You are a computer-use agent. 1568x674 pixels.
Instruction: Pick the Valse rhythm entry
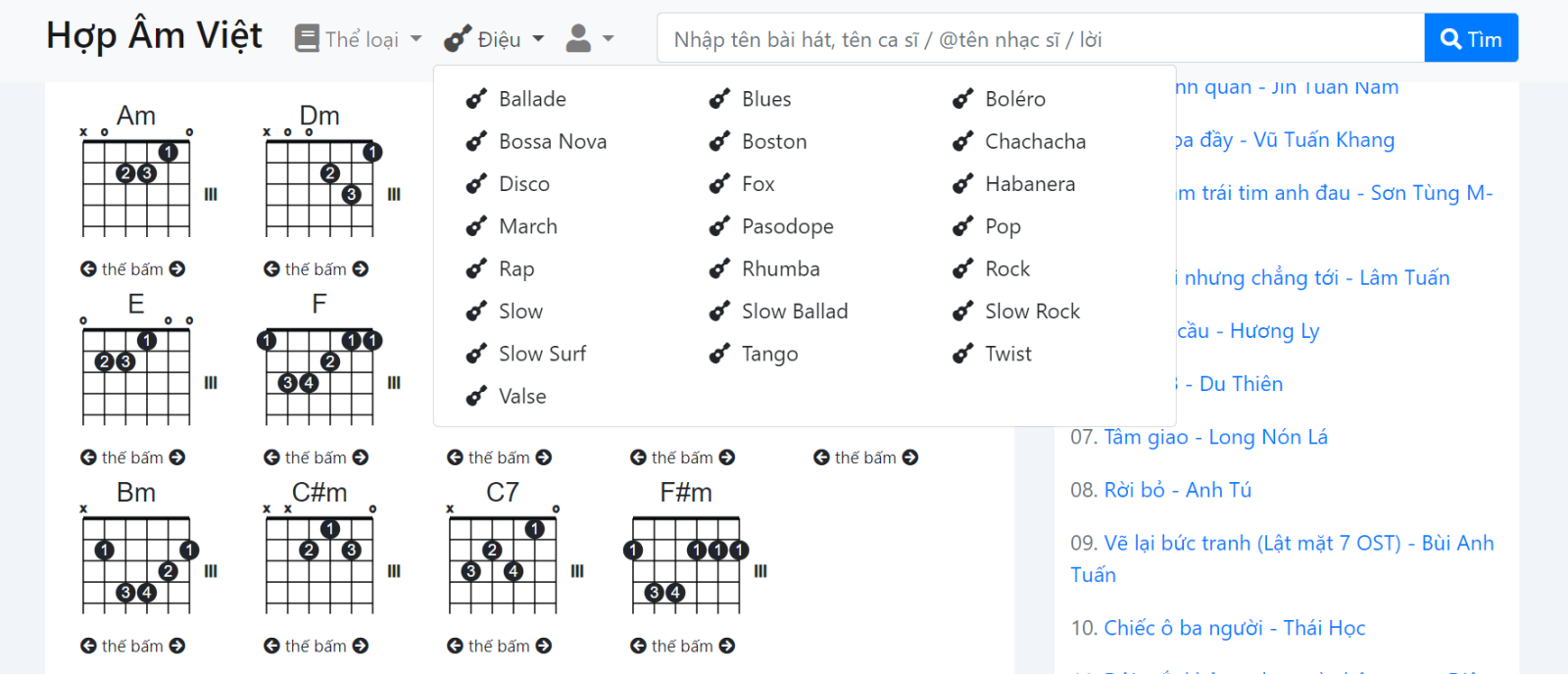click(x=522, y=397)
